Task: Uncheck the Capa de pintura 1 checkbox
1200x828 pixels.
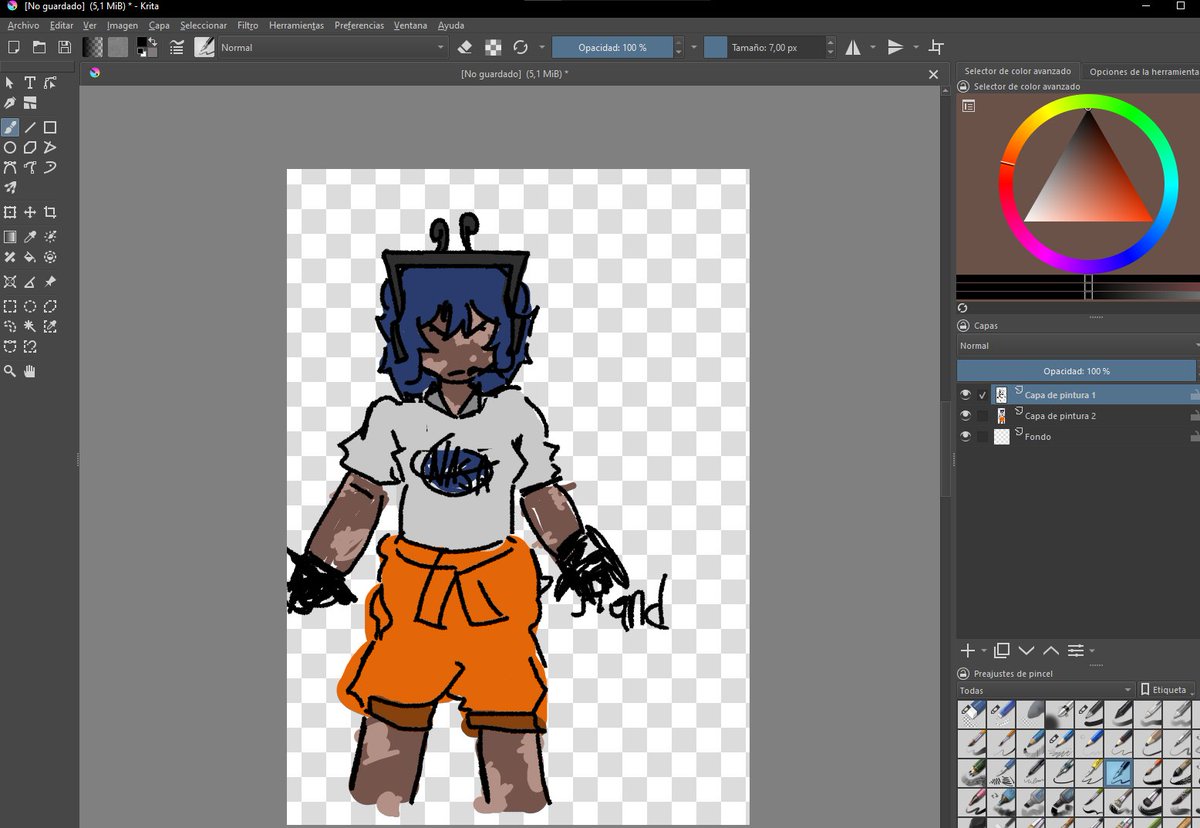Action: tap(983, 395)
